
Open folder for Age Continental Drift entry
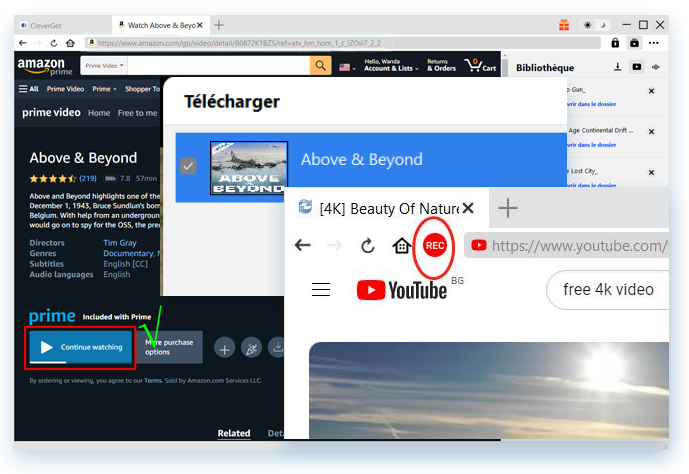(591, 145)
